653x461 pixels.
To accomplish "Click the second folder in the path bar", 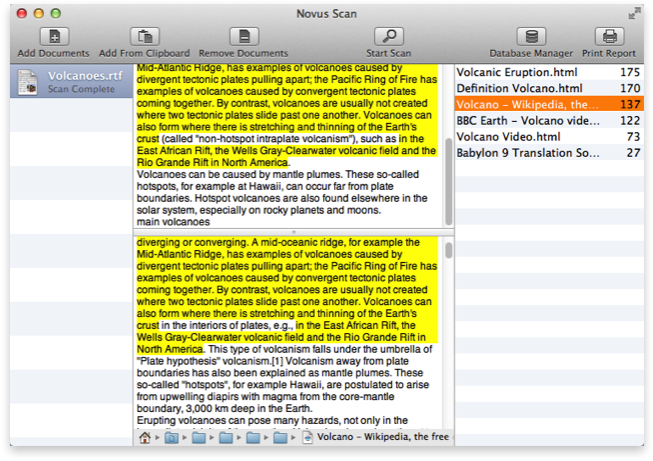I will tap(198, 438).
